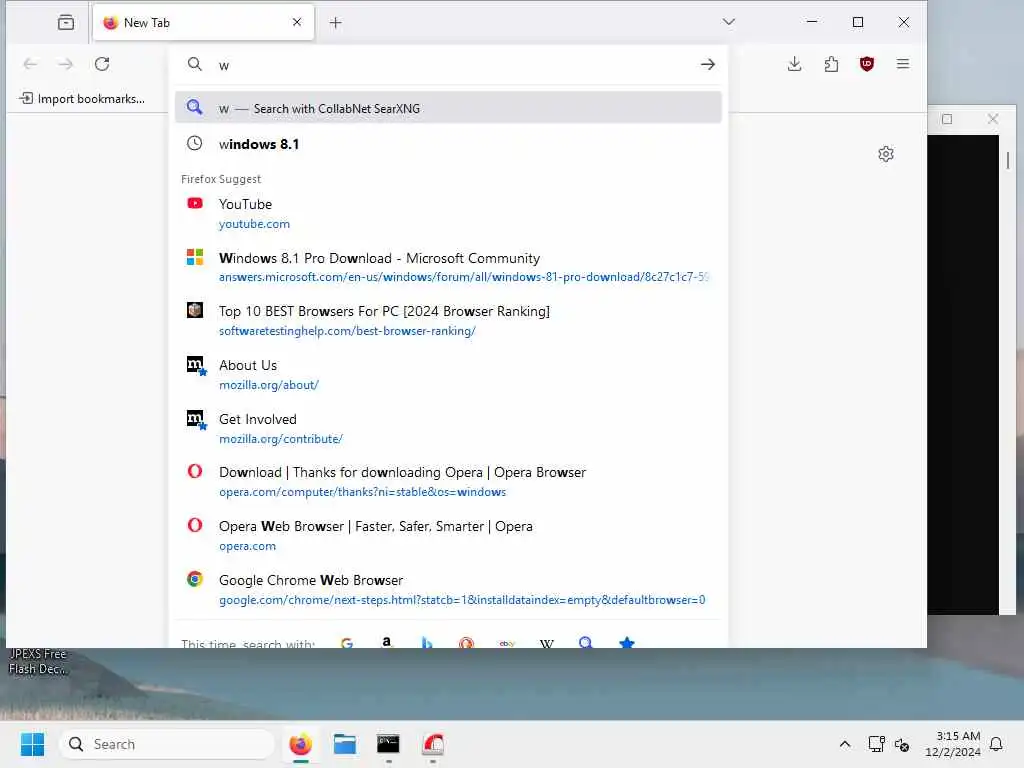Screen dimensions: 1024x768
Task: Click the Firefox taskbar icon
Action: [x=300, y=744]
